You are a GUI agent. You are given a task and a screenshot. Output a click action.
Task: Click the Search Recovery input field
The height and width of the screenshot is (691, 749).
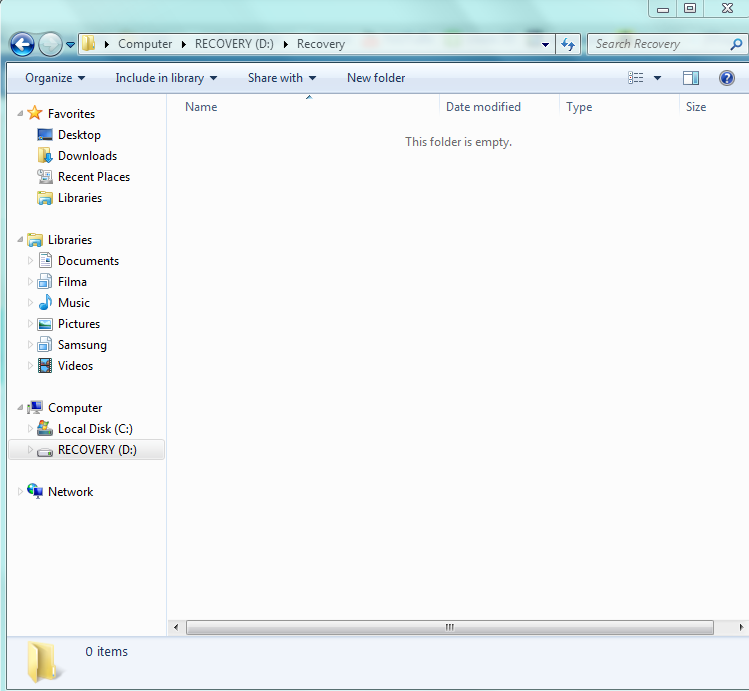pos(658,44)
